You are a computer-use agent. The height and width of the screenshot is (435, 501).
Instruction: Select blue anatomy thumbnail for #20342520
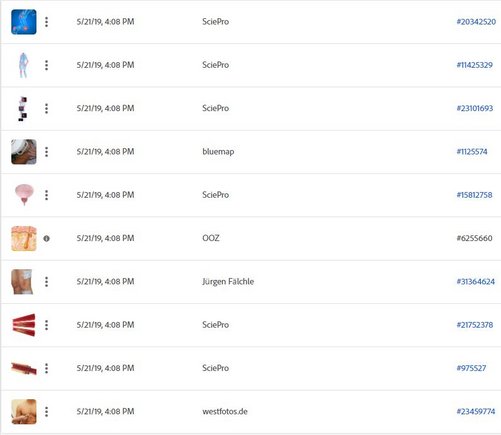[x=24, y=22]
